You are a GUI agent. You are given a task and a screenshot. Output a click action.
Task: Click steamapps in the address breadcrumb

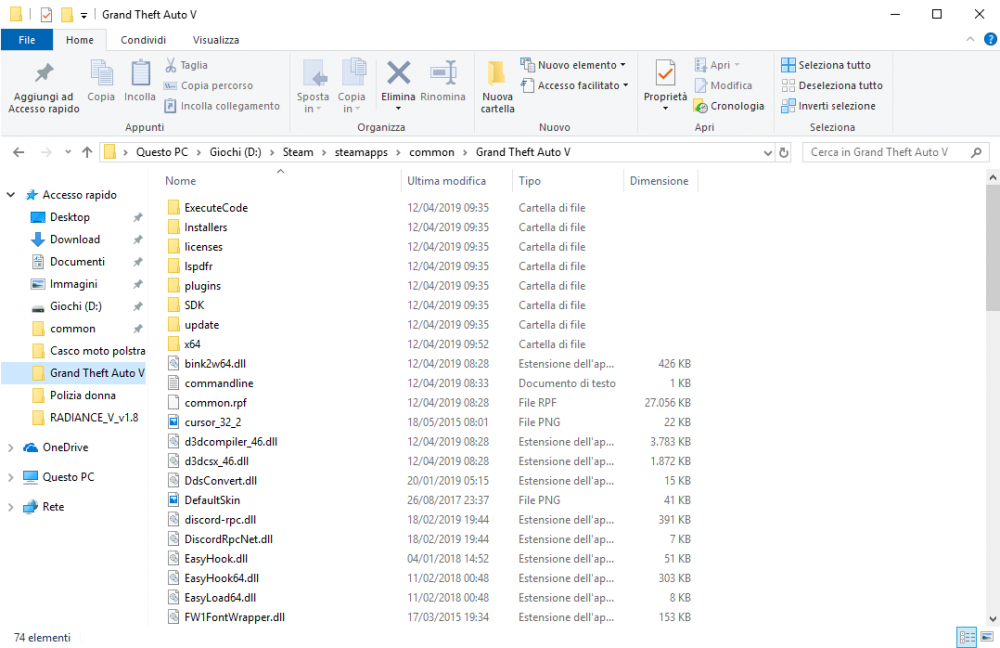tap(361, 152)
